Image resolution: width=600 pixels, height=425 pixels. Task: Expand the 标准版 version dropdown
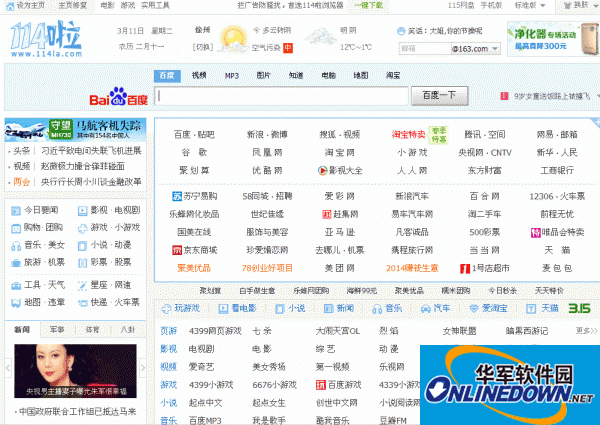(x=530, y=5)
